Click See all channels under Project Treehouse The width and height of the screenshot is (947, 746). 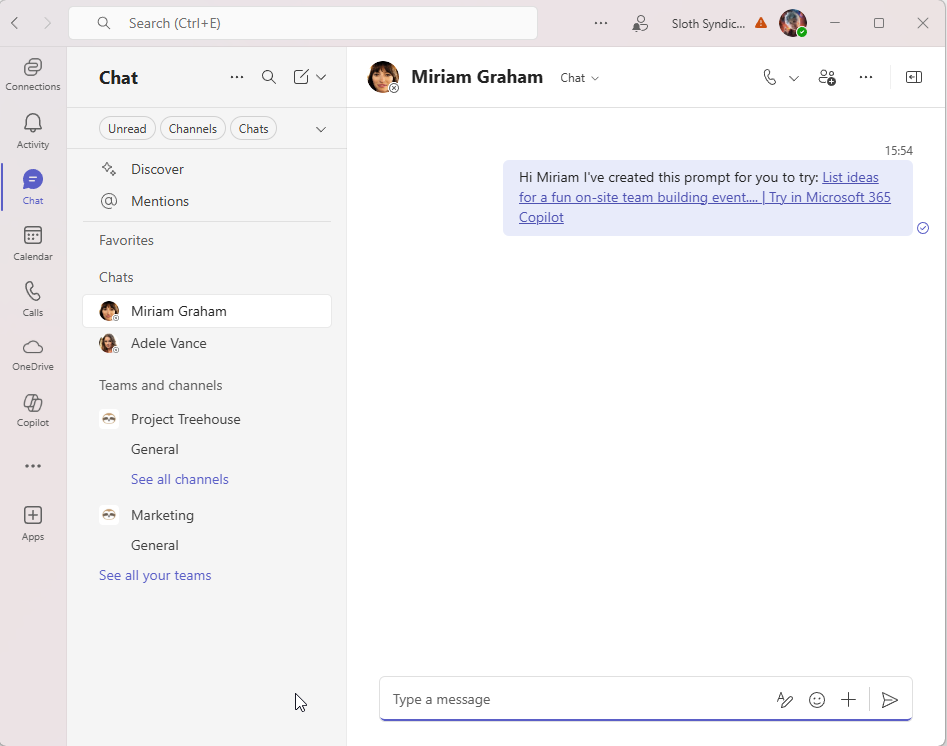[x=179, y=479]
